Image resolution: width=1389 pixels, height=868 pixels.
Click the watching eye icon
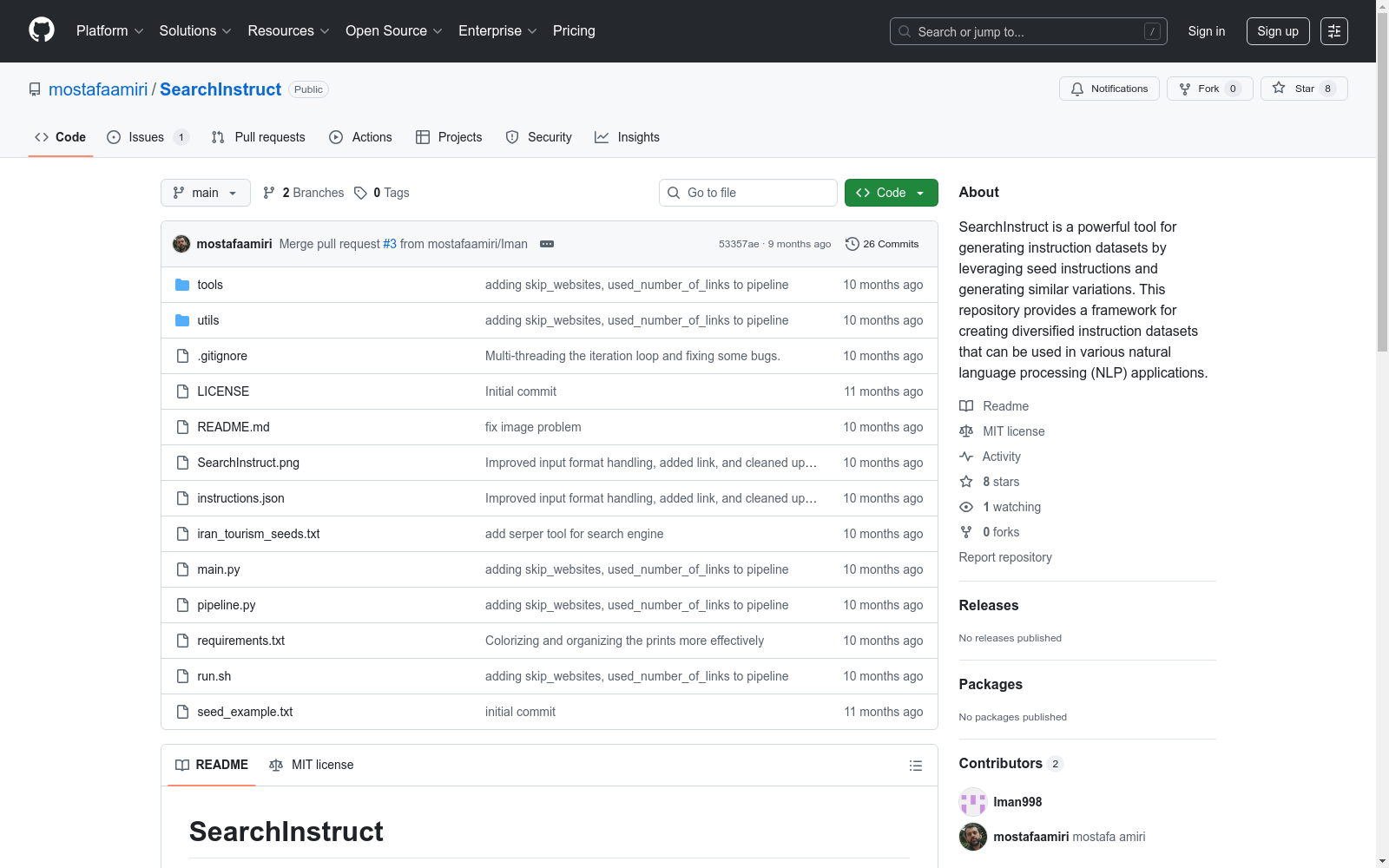966,507
